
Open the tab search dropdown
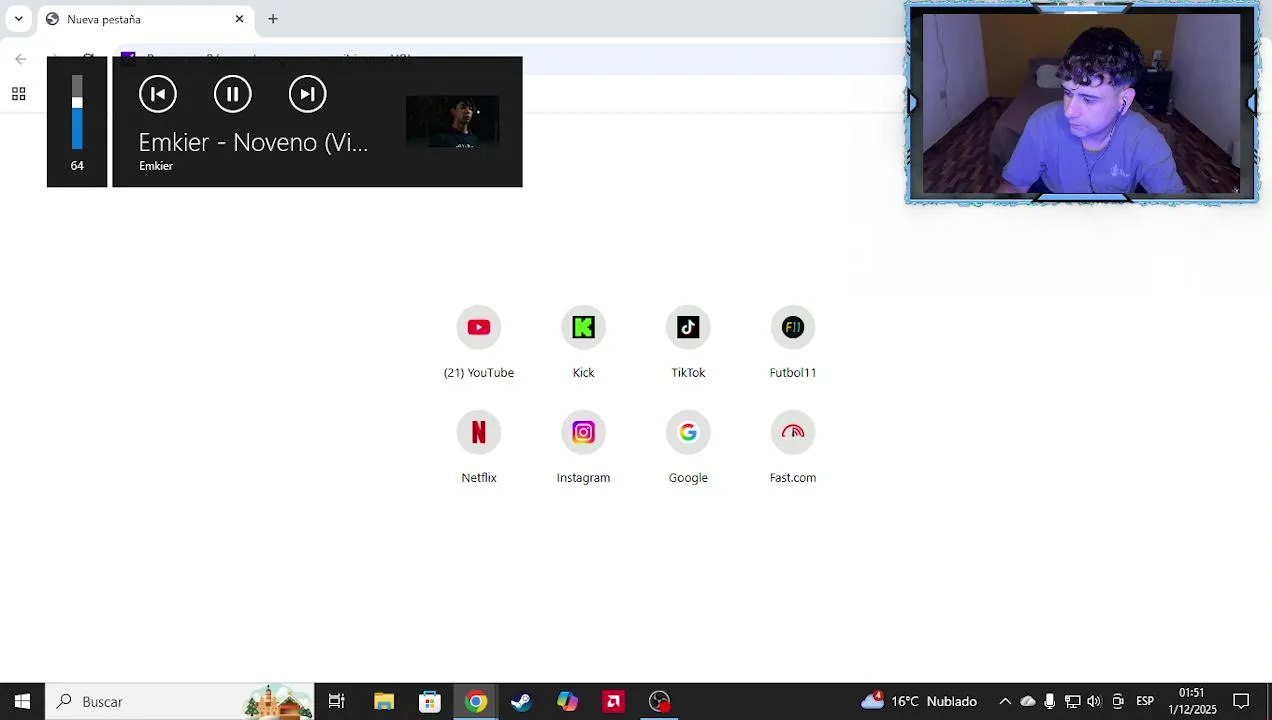18,19
